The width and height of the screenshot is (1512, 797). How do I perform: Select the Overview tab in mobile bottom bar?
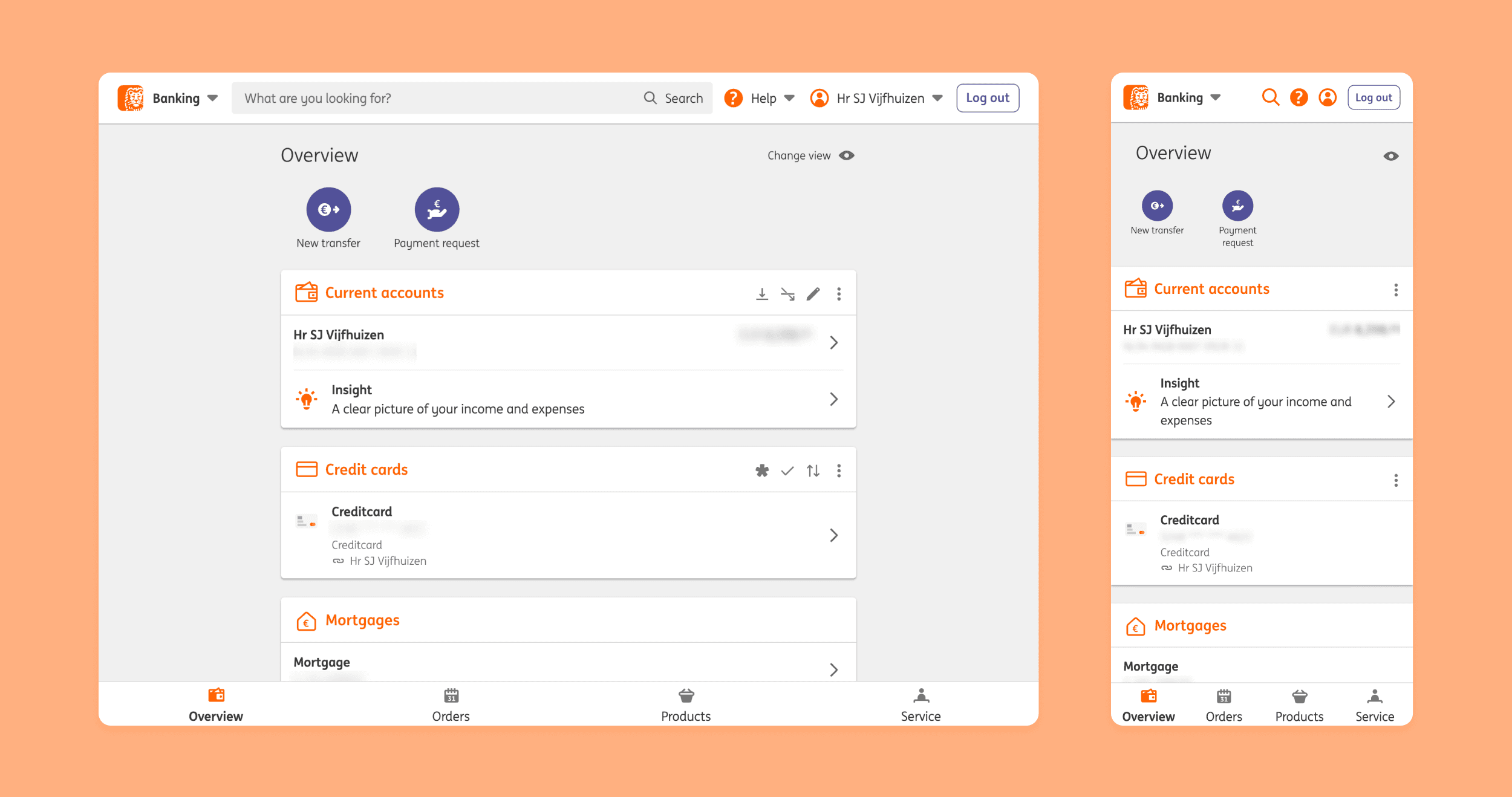coord(1149,706)
